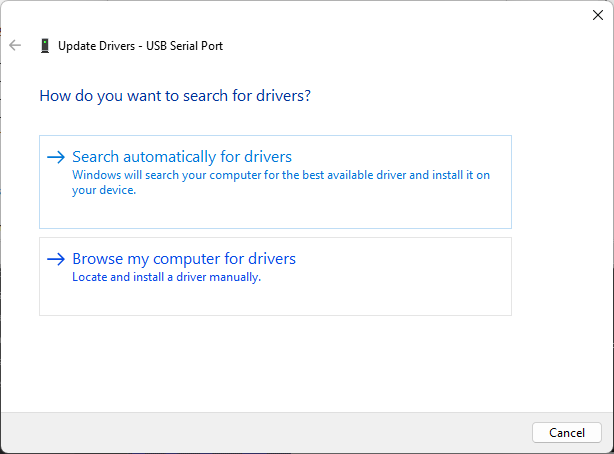Viewport: 614px width, 454px height.
Task: Go back with the left arrow icon
Action: (15, 45)
